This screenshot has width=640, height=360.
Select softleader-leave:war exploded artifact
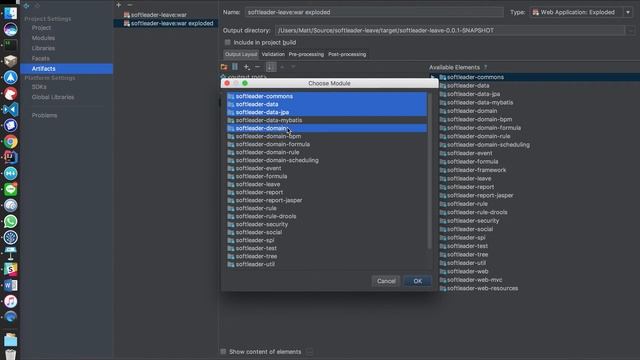point(165,23)
